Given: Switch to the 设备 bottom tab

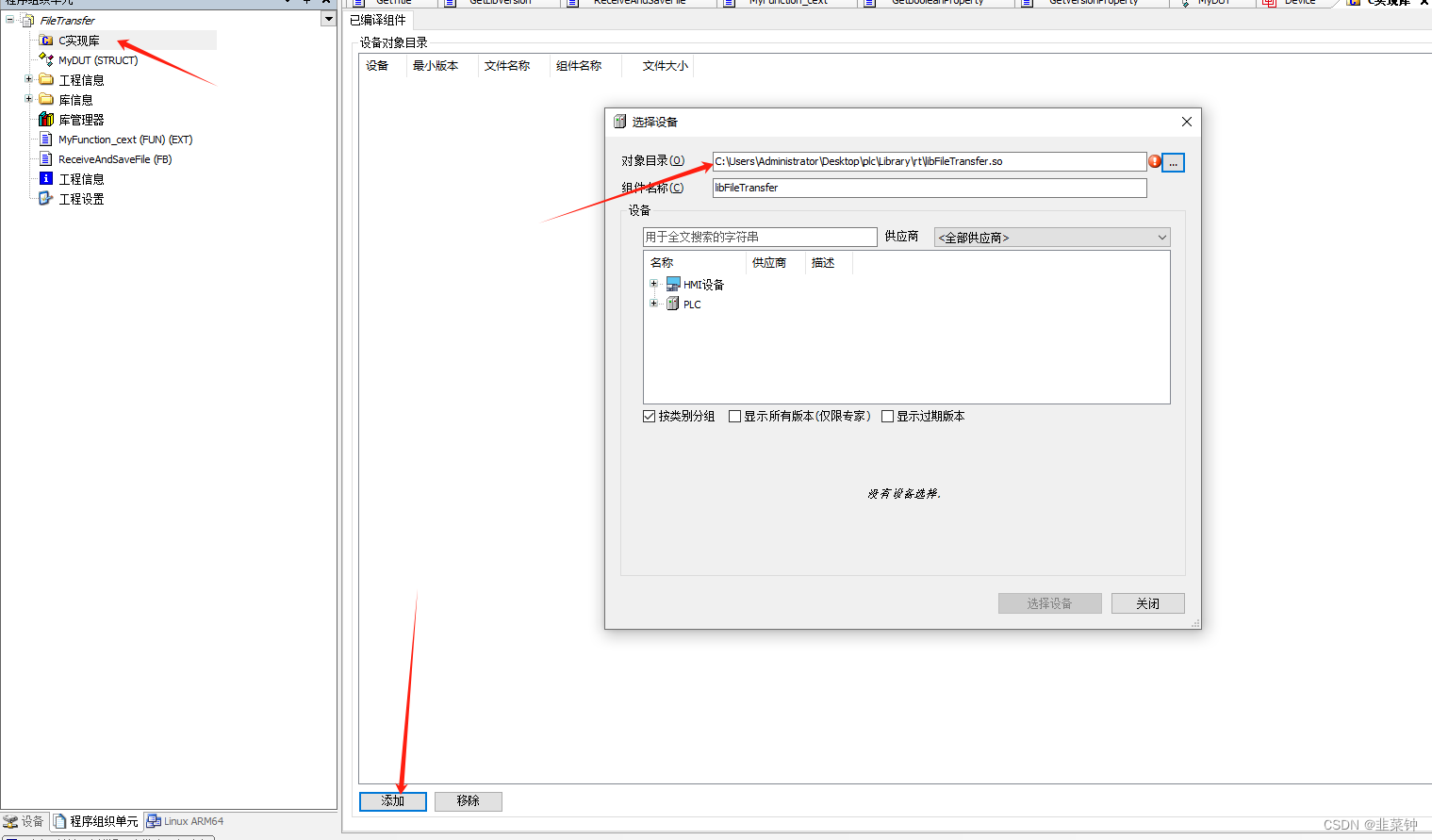Looking at the screenshot, I should click(x=24, y=821).
